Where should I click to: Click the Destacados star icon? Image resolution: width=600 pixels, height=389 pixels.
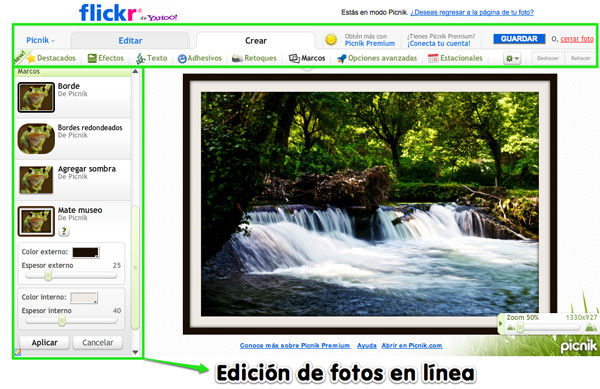(x=31, y=58)
